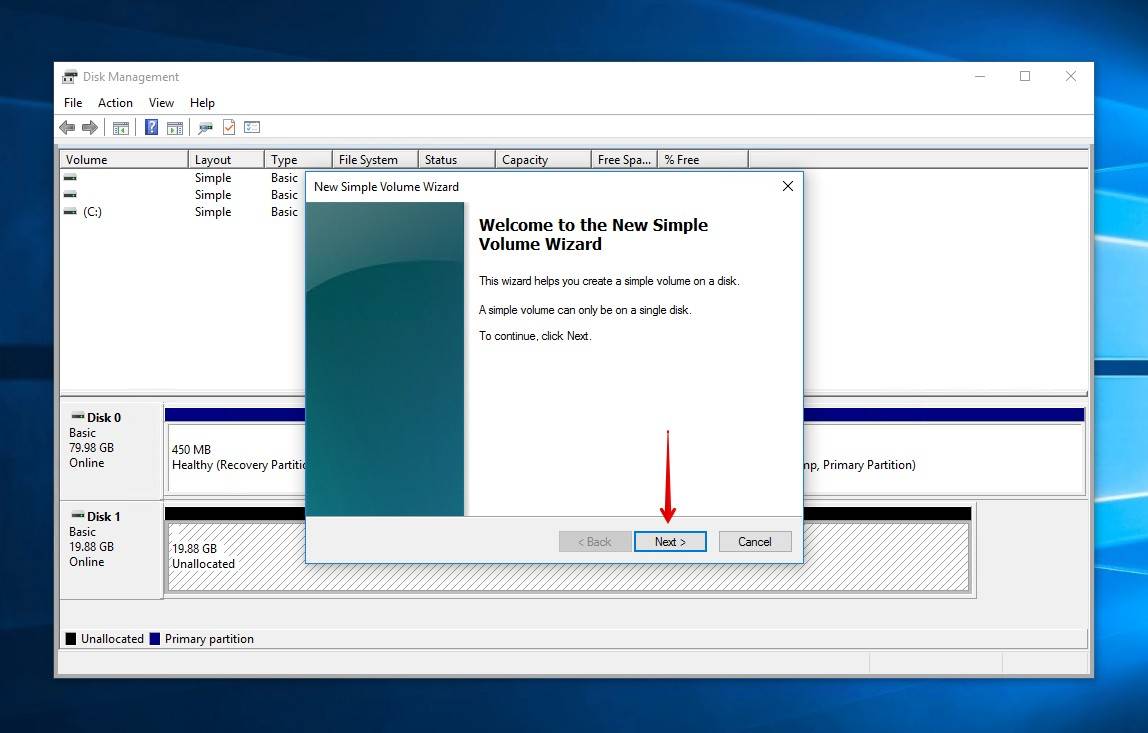
Task: Close the New Simple Volume Wizard dialog
Action: tap(787, 186)
